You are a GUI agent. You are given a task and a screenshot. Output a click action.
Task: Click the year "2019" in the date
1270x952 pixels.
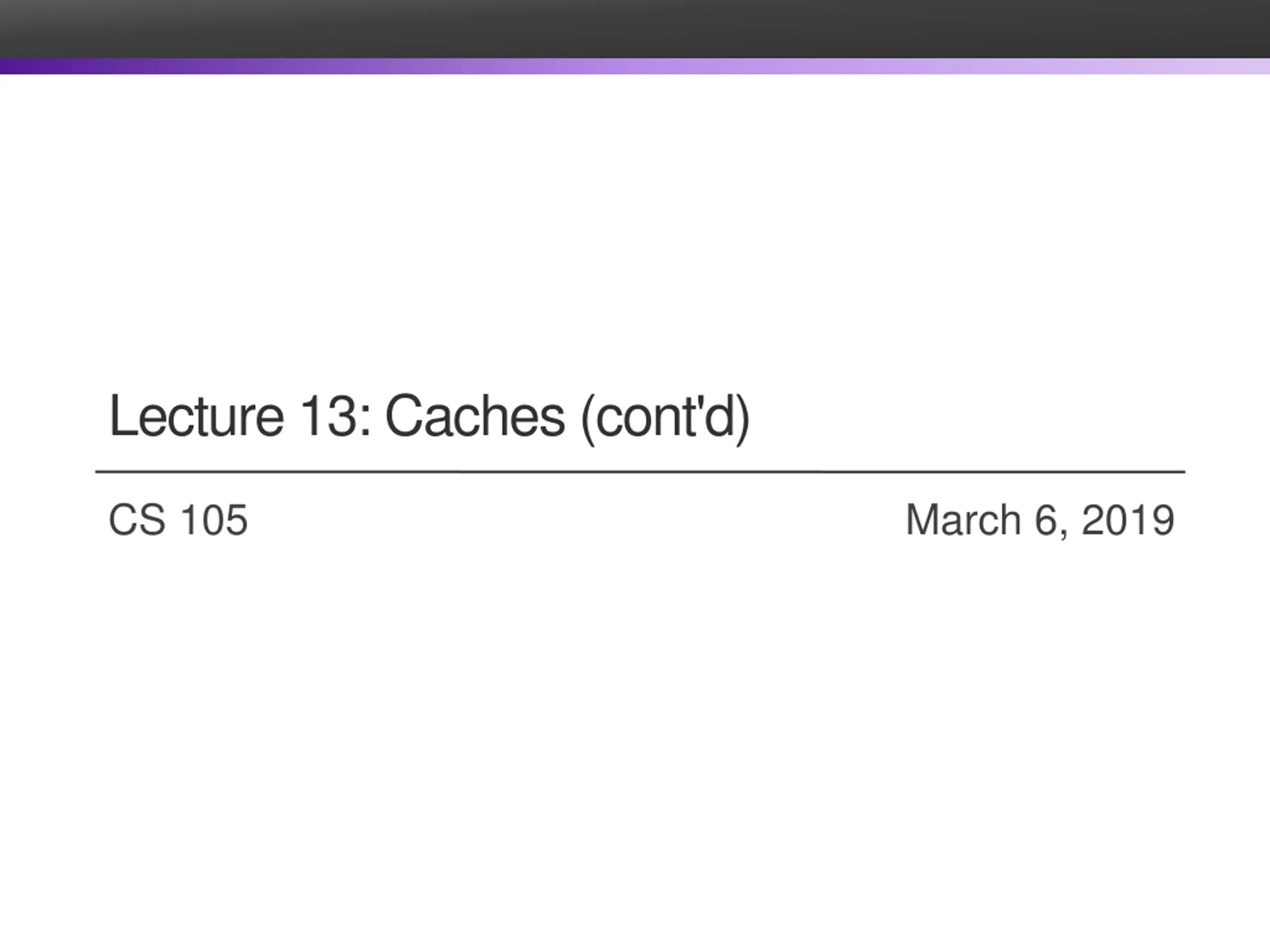coord(1128,520)
